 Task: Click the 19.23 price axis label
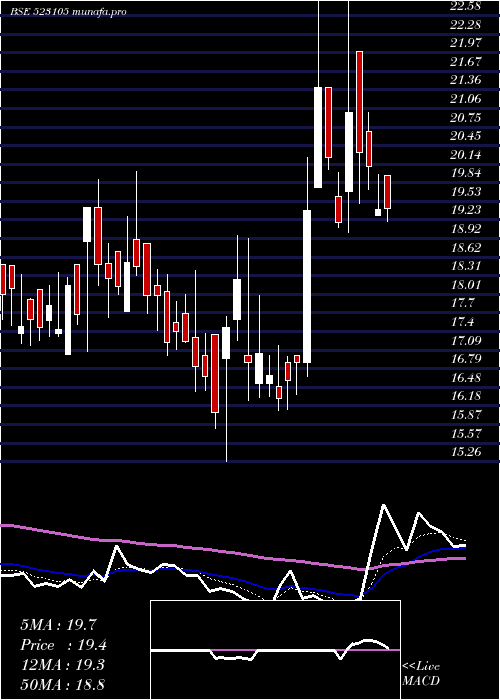[466, 210]
